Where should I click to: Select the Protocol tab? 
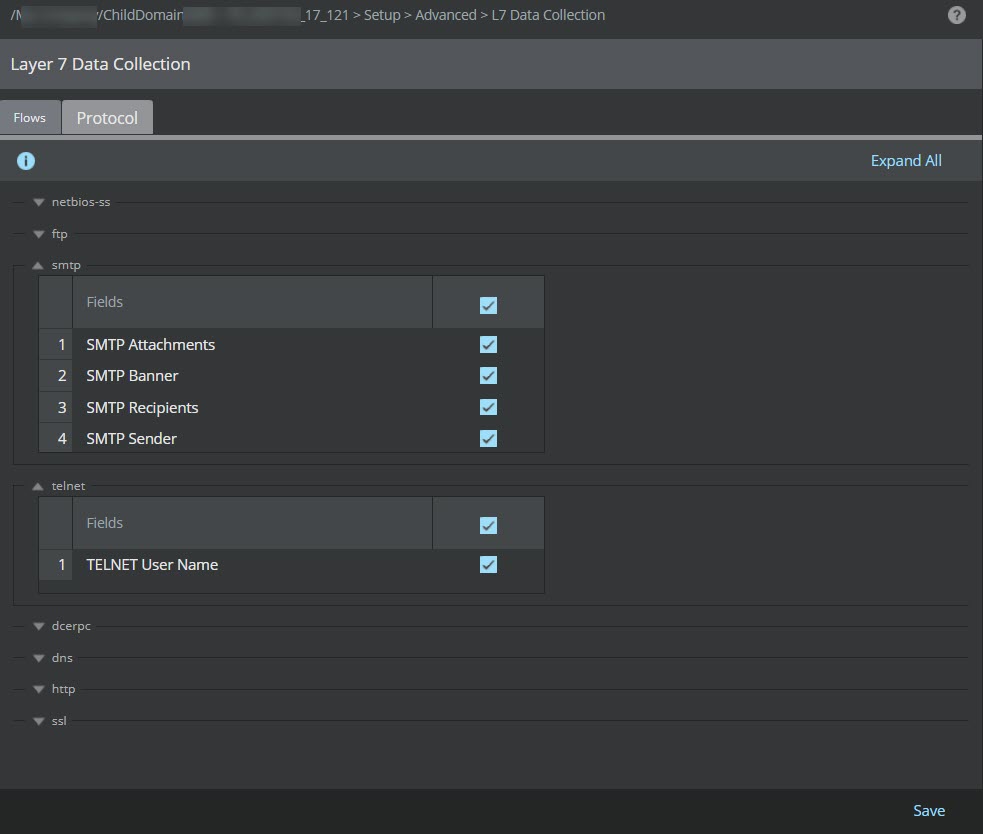pyautogui.click(x=107, y=117)
